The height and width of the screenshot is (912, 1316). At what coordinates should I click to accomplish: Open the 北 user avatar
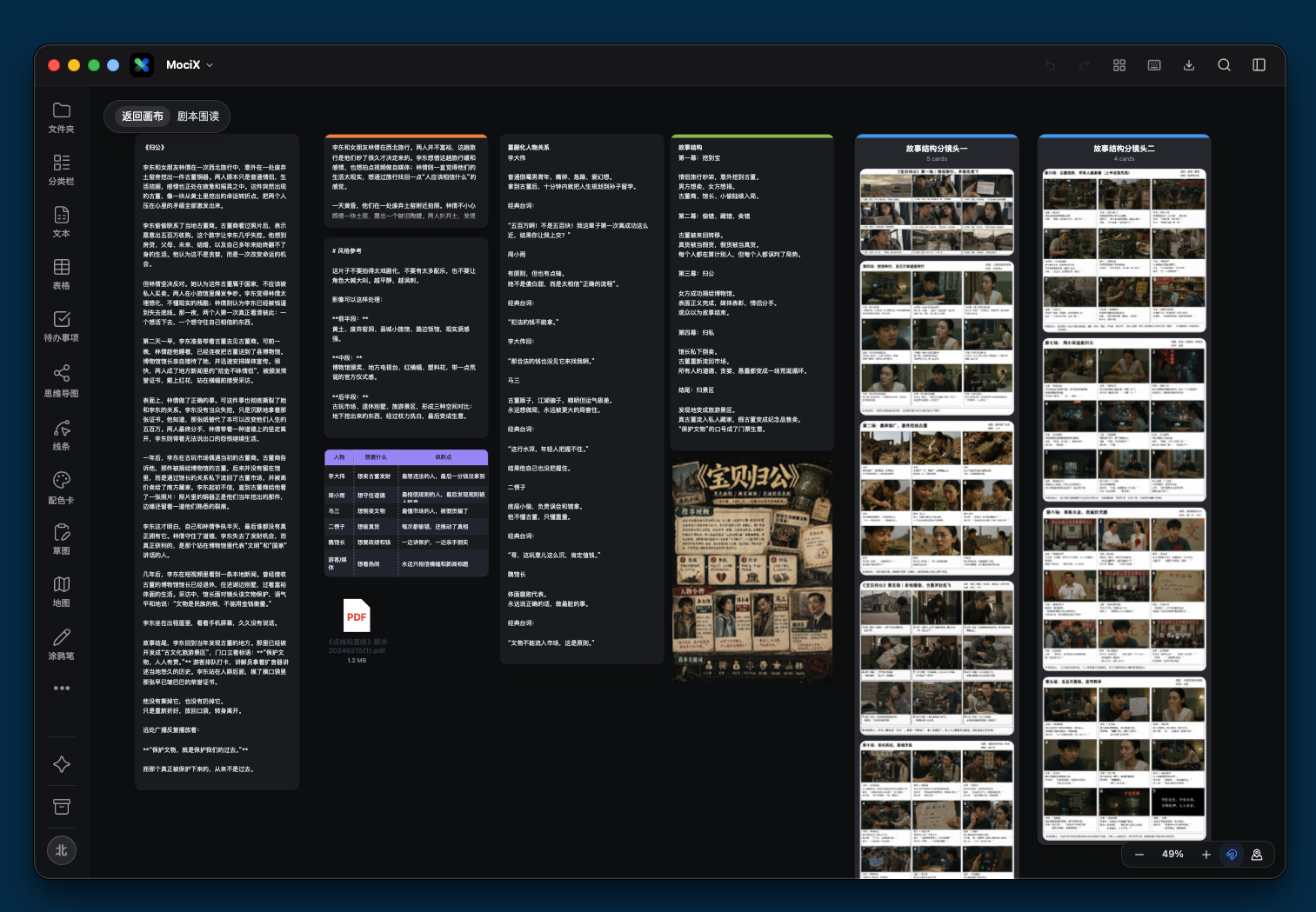pos(61,850)
